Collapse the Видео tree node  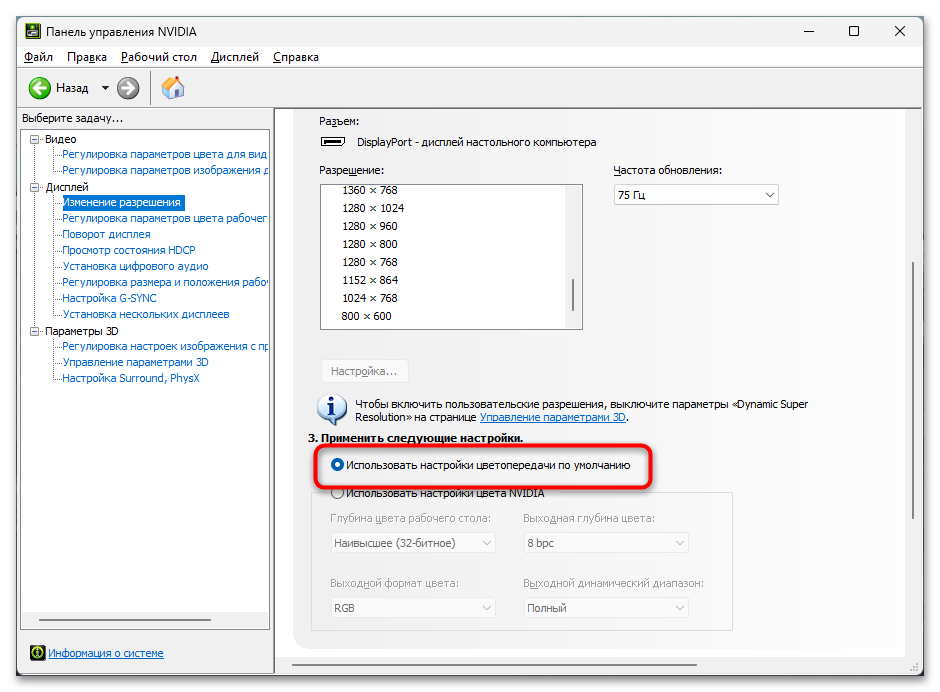pos(35,139)
